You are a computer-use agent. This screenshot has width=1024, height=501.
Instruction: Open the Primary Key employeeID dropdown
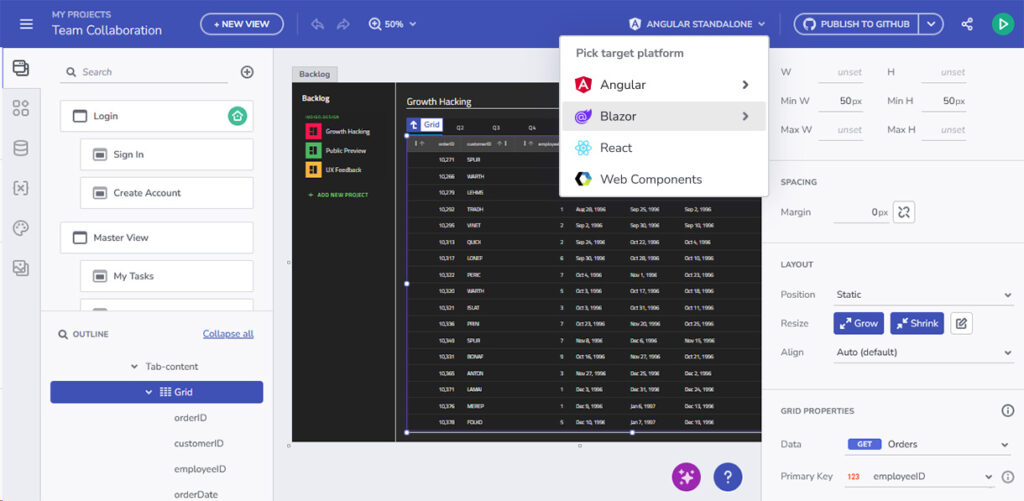pos(919,477)
